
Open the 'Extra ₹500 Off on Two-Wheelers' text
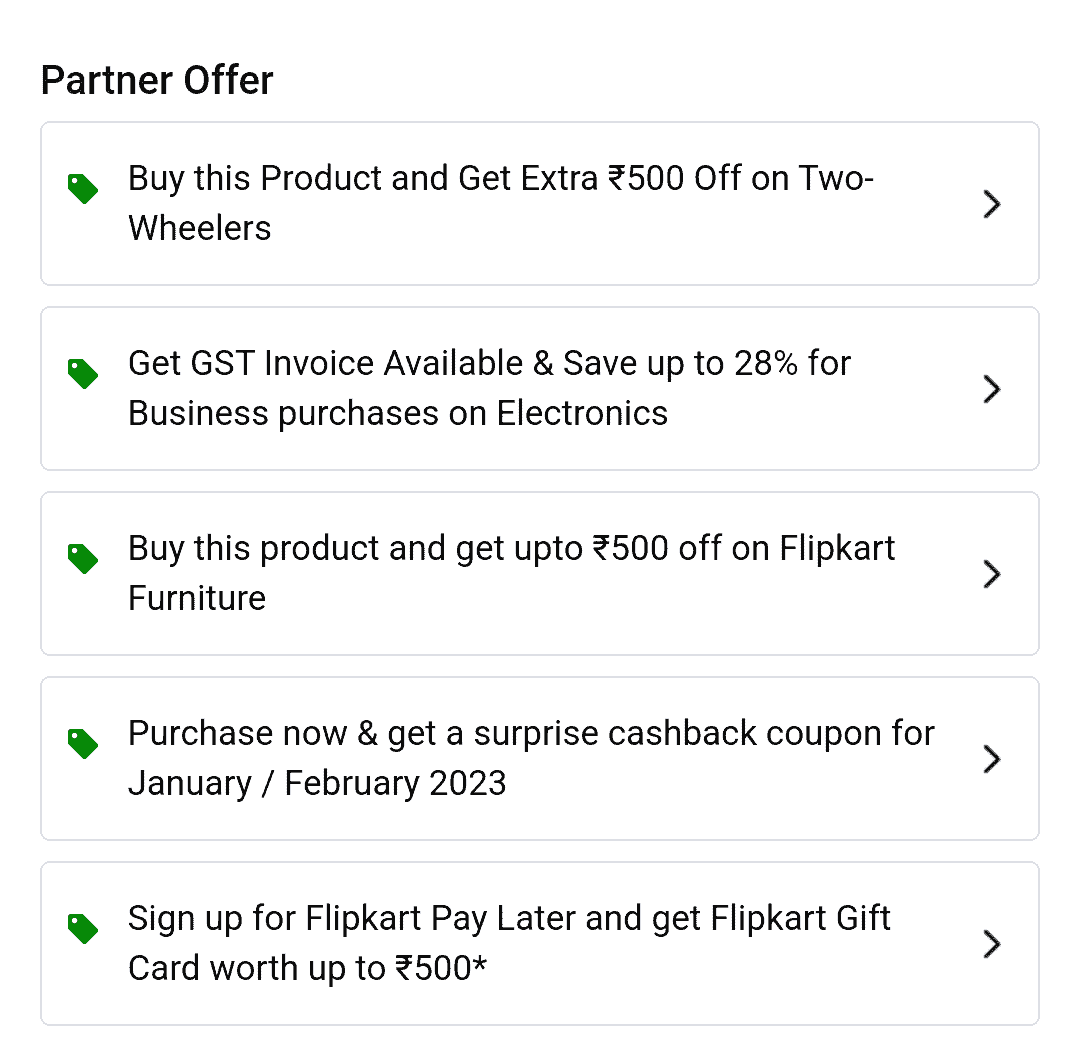[x=500, y=180]
